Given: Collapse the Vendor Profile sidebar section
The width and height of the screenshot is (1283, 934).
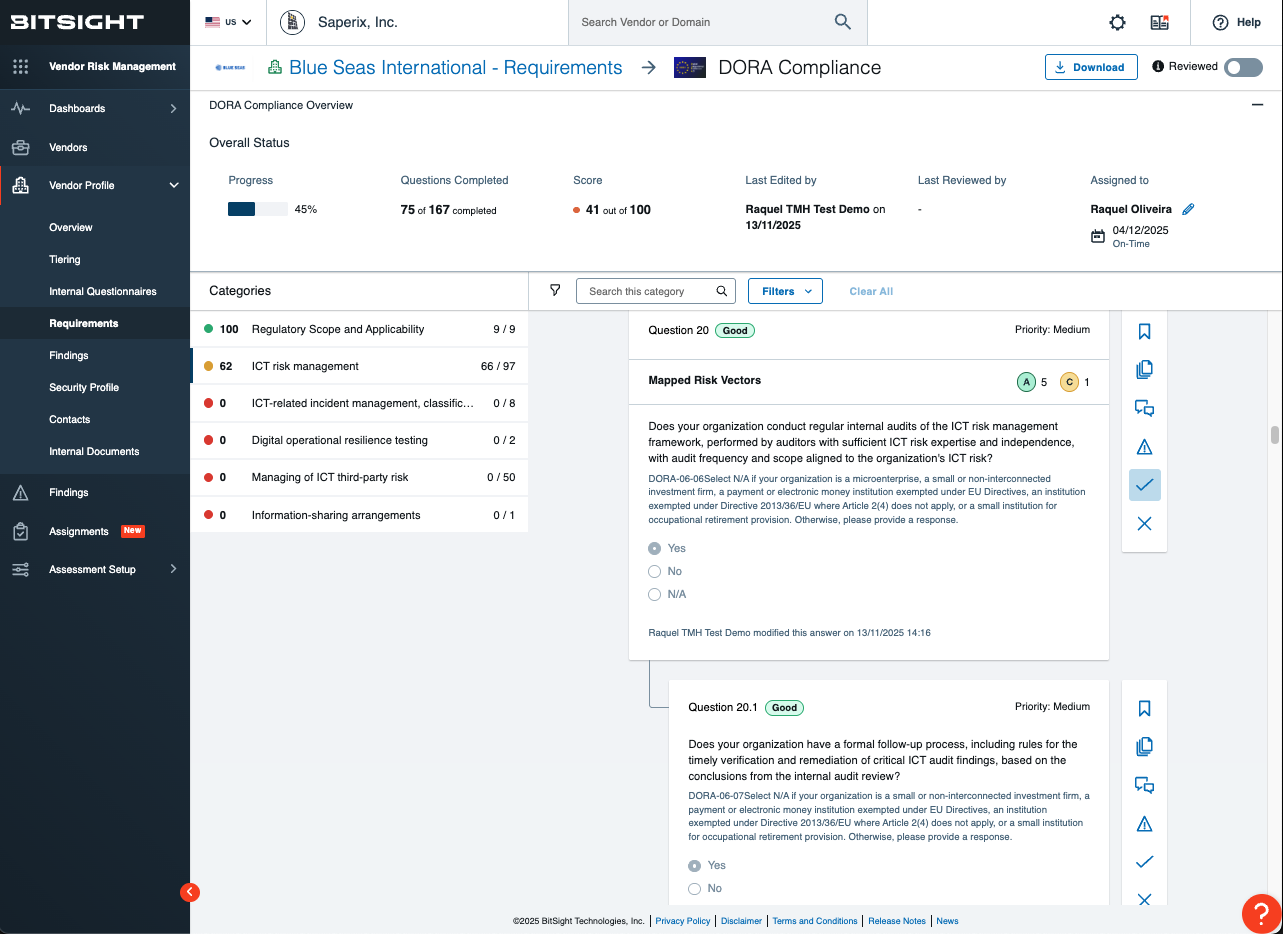Looking at the screenshot, I should 173,185.
